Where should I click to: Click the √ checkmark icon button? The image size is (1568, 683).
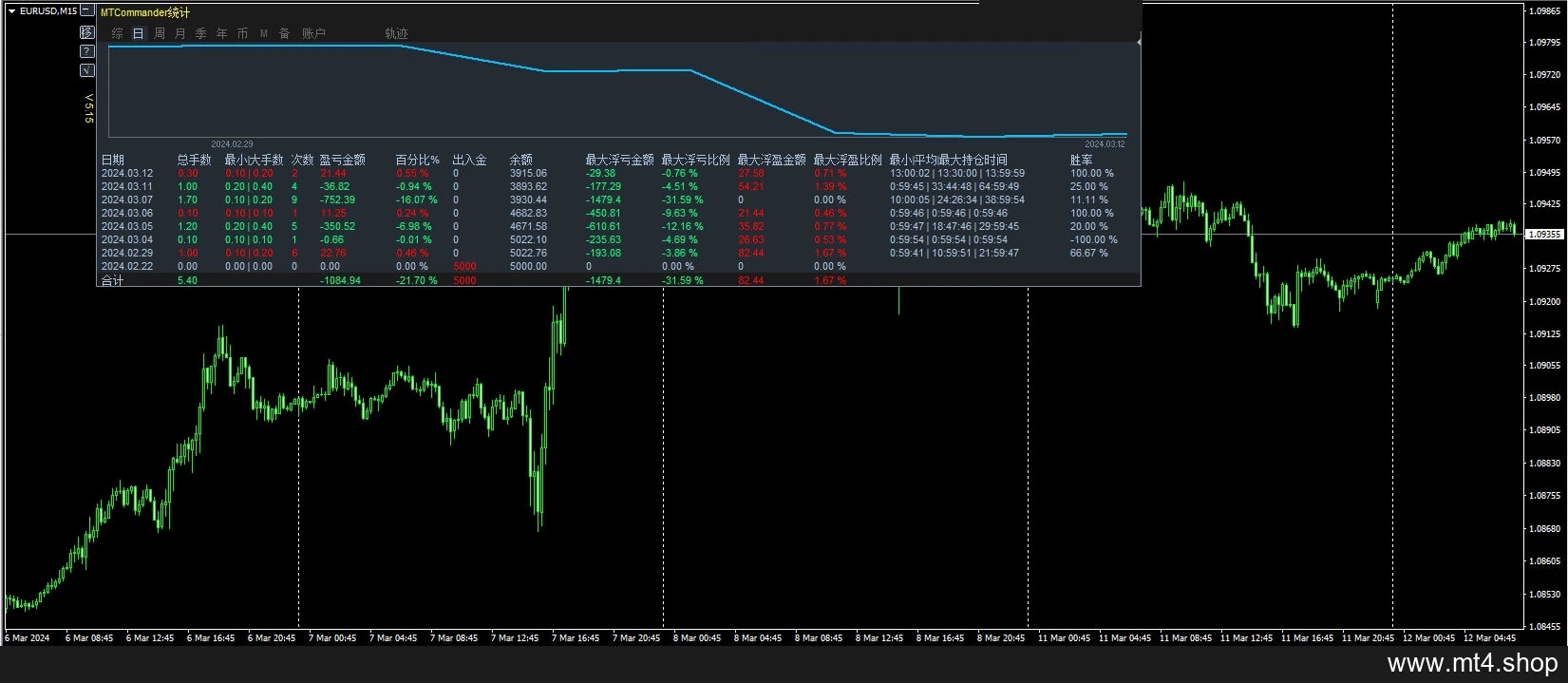point(87,69)
